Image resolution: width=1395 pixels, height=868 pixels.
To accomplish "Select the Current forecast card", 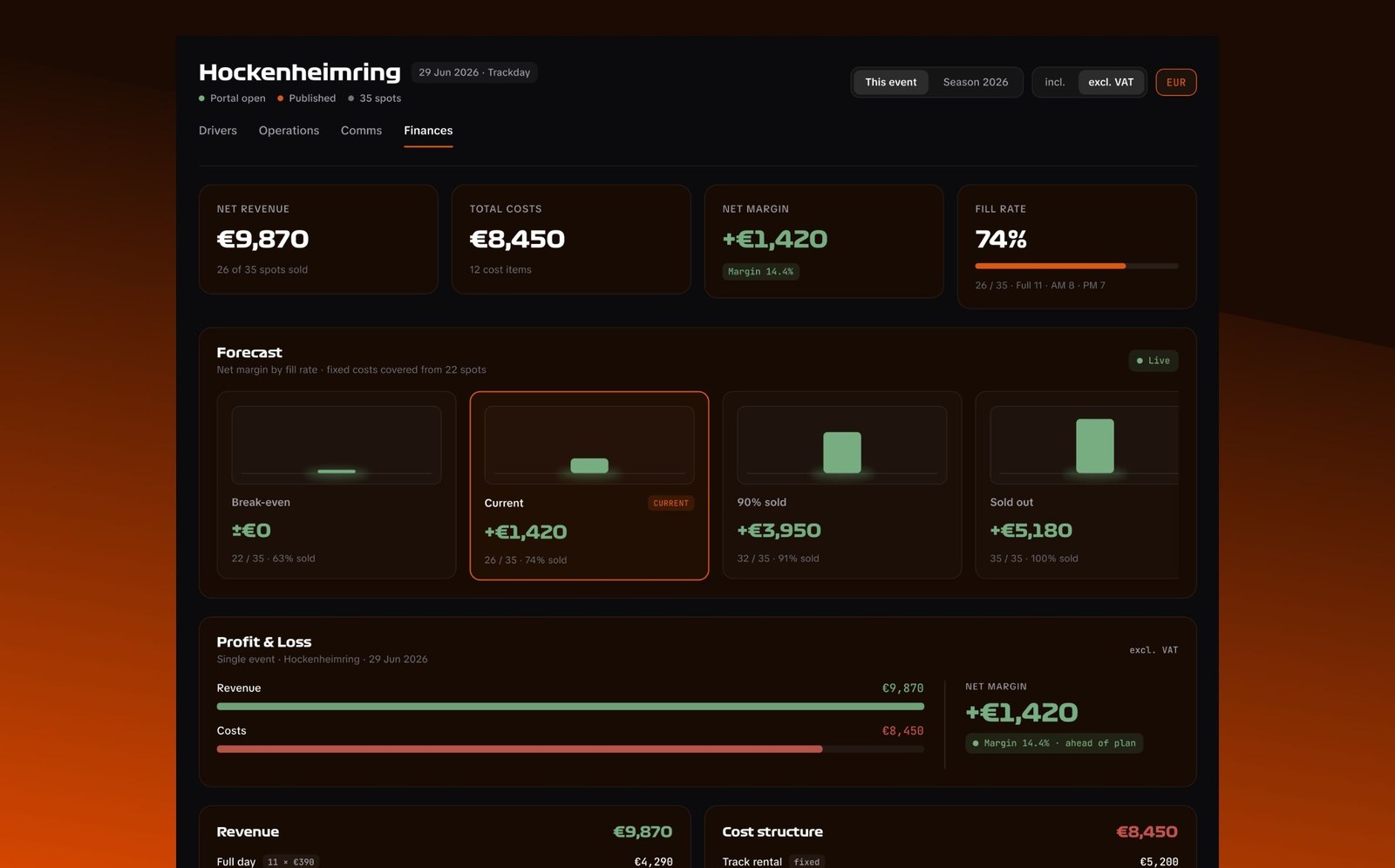I will point(589,485).
